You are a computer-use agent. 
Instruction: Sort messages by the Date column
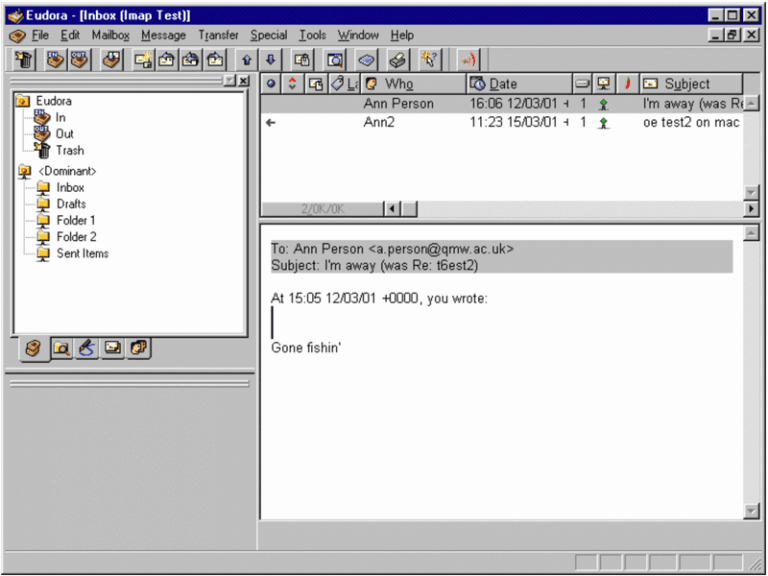coord(519,84)
